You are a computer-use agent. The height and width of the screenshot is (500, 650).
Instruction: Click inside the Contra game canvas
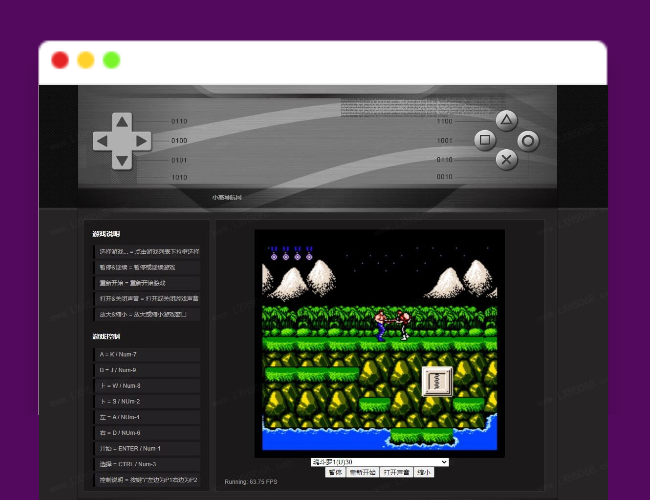379,342
